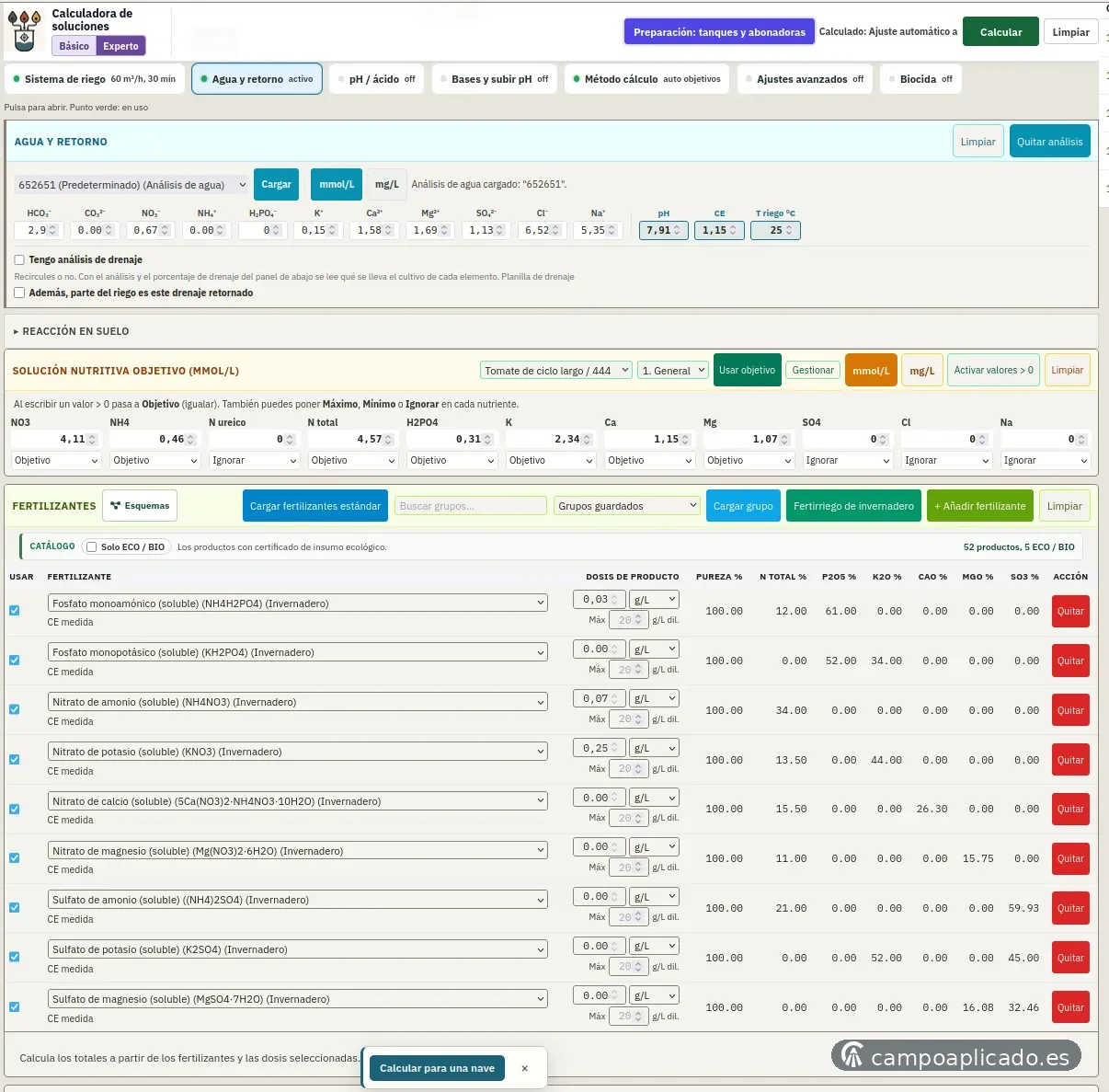Select mg/L in Agua y retorno

387,185
